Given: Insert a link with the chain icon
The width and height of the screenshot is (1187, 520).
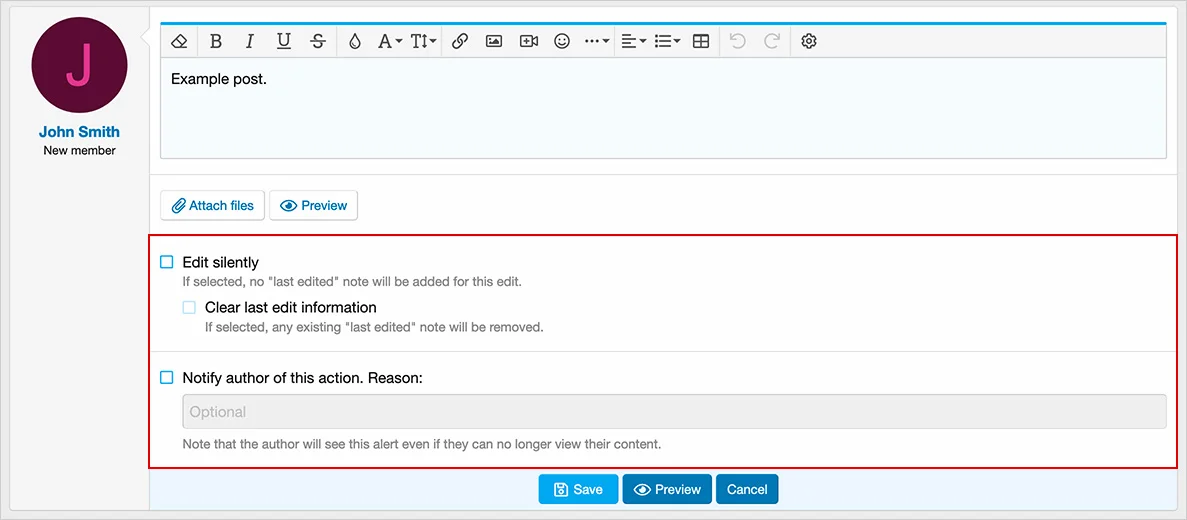Looking at the screenshot, I should click(x=460, y=41).
